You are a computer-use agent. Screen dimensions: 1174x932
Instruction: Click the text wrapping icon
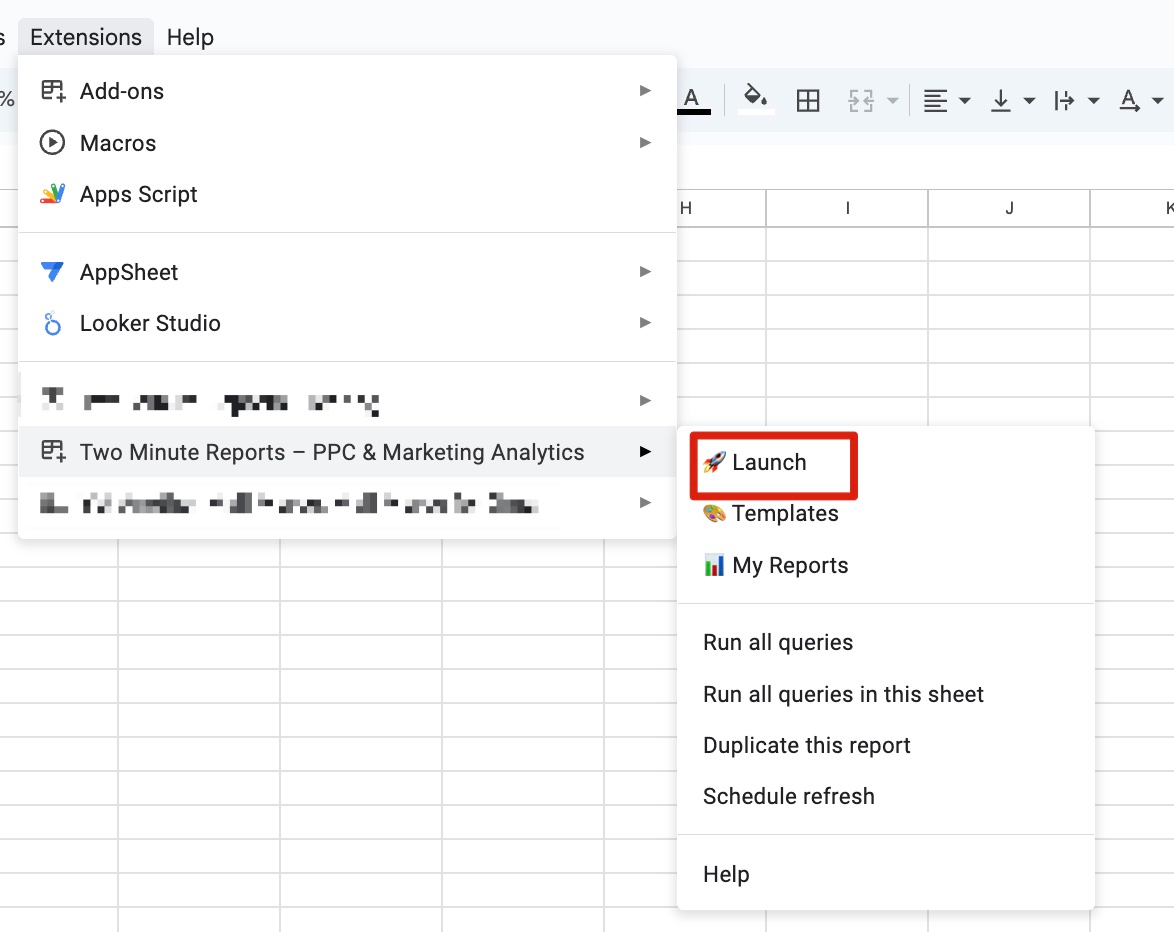coord(1065,100)
